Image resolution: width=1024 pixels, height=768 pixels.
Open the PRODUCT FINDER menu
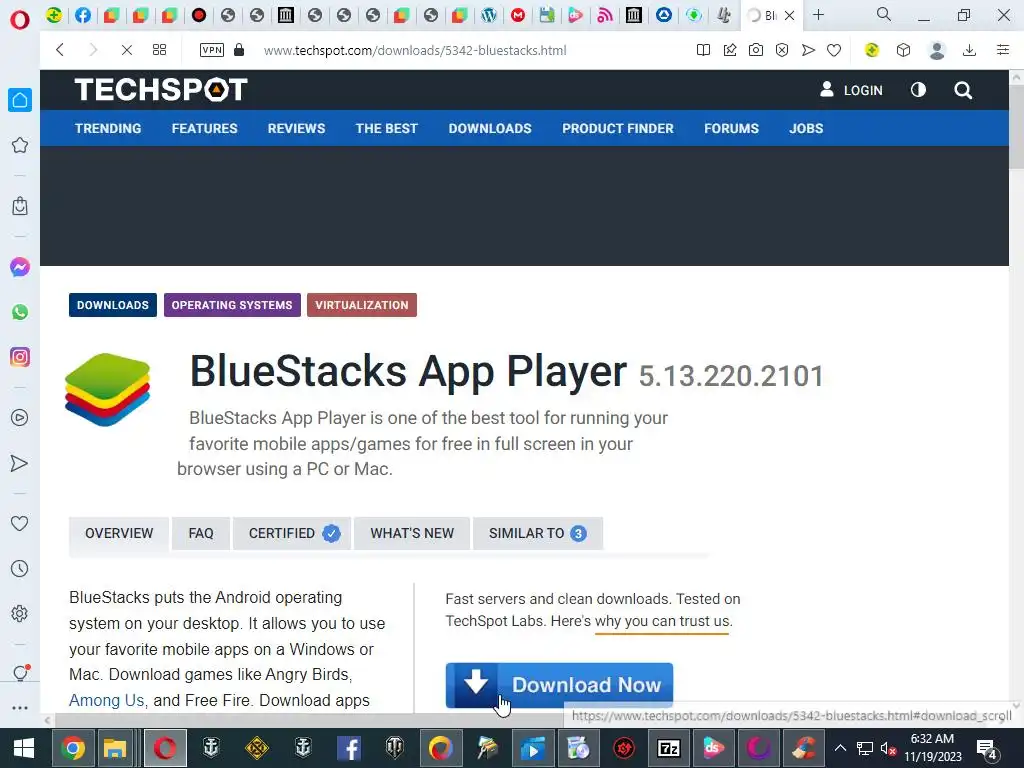pos(618,129)
